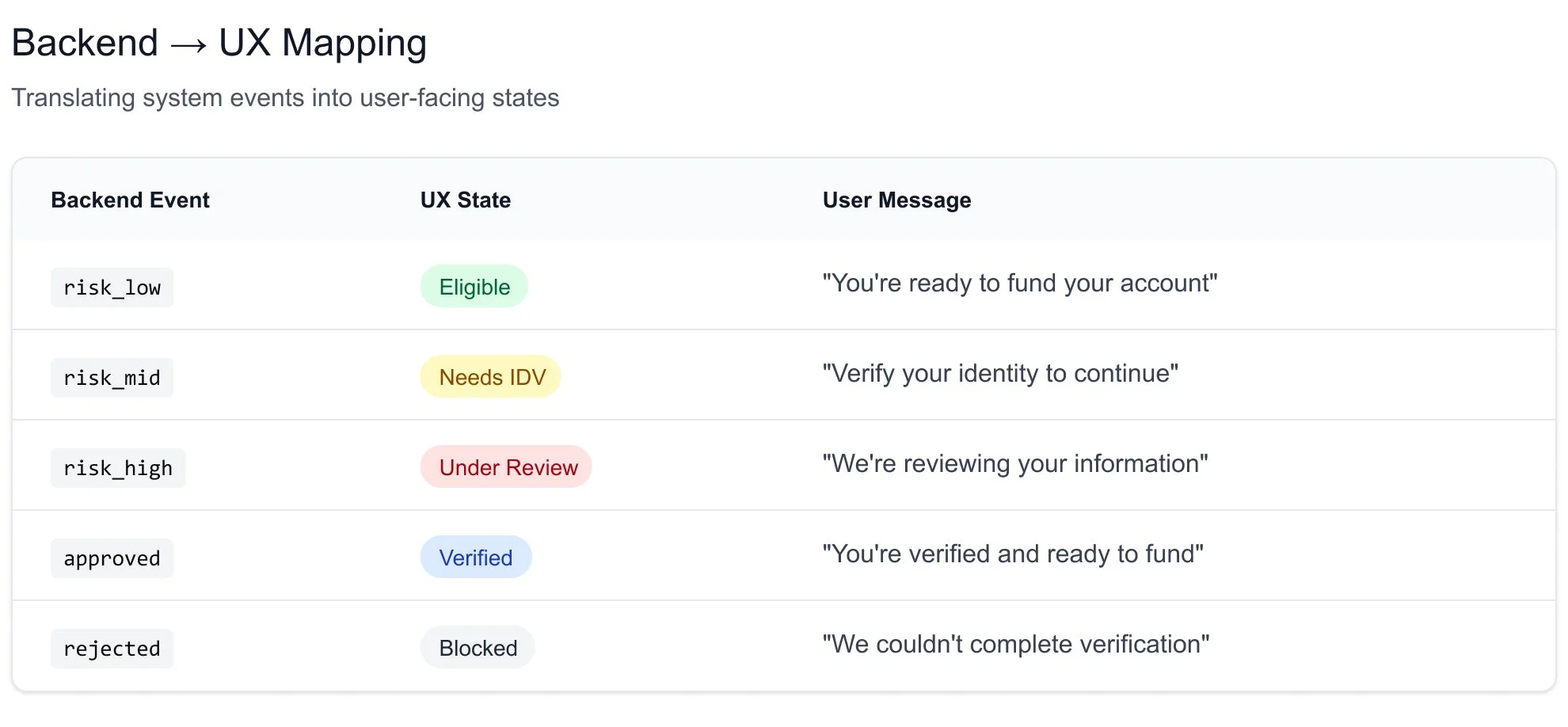Select the red Under Review badge
This screenshot has width=1568, height=727.
tap(507, 467)
